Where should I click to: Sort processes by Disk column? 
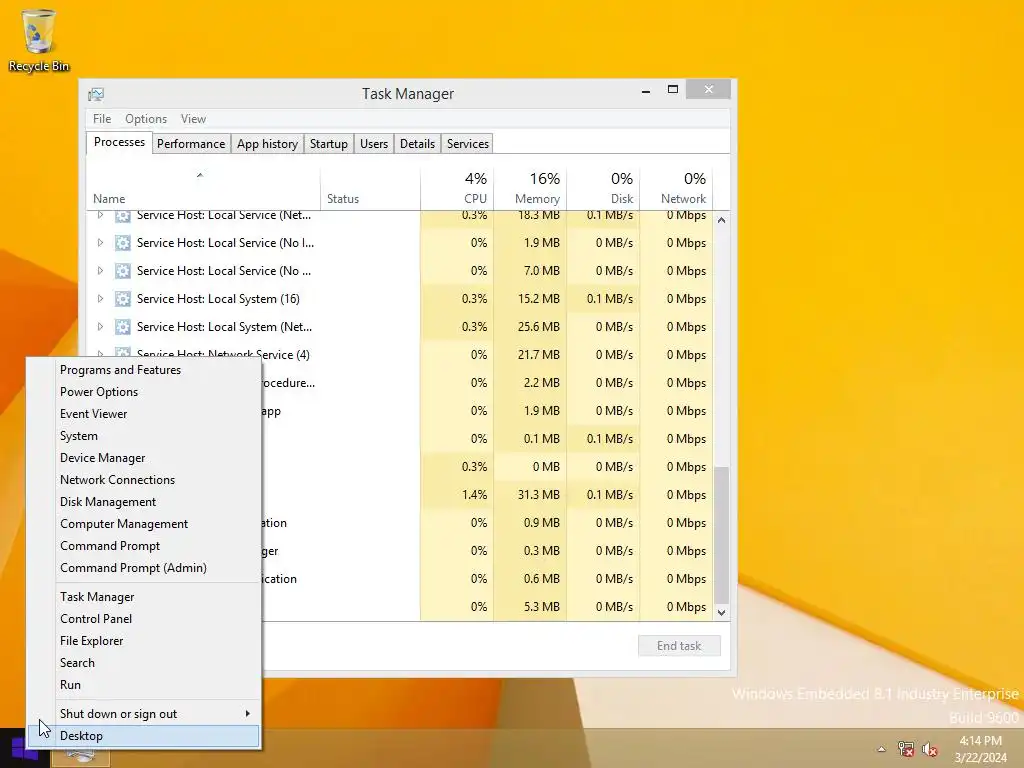point(603,188)
